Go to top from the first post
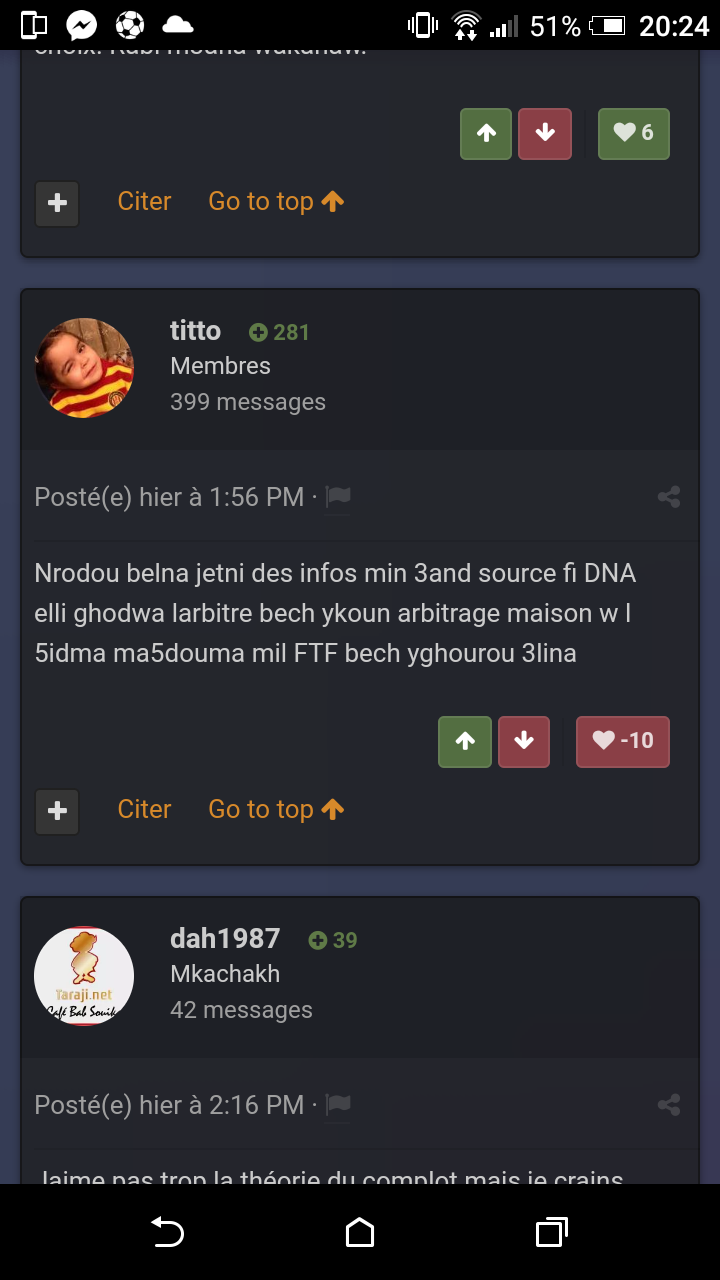The height and width of the screenshot is (1280, 720). 276,201
